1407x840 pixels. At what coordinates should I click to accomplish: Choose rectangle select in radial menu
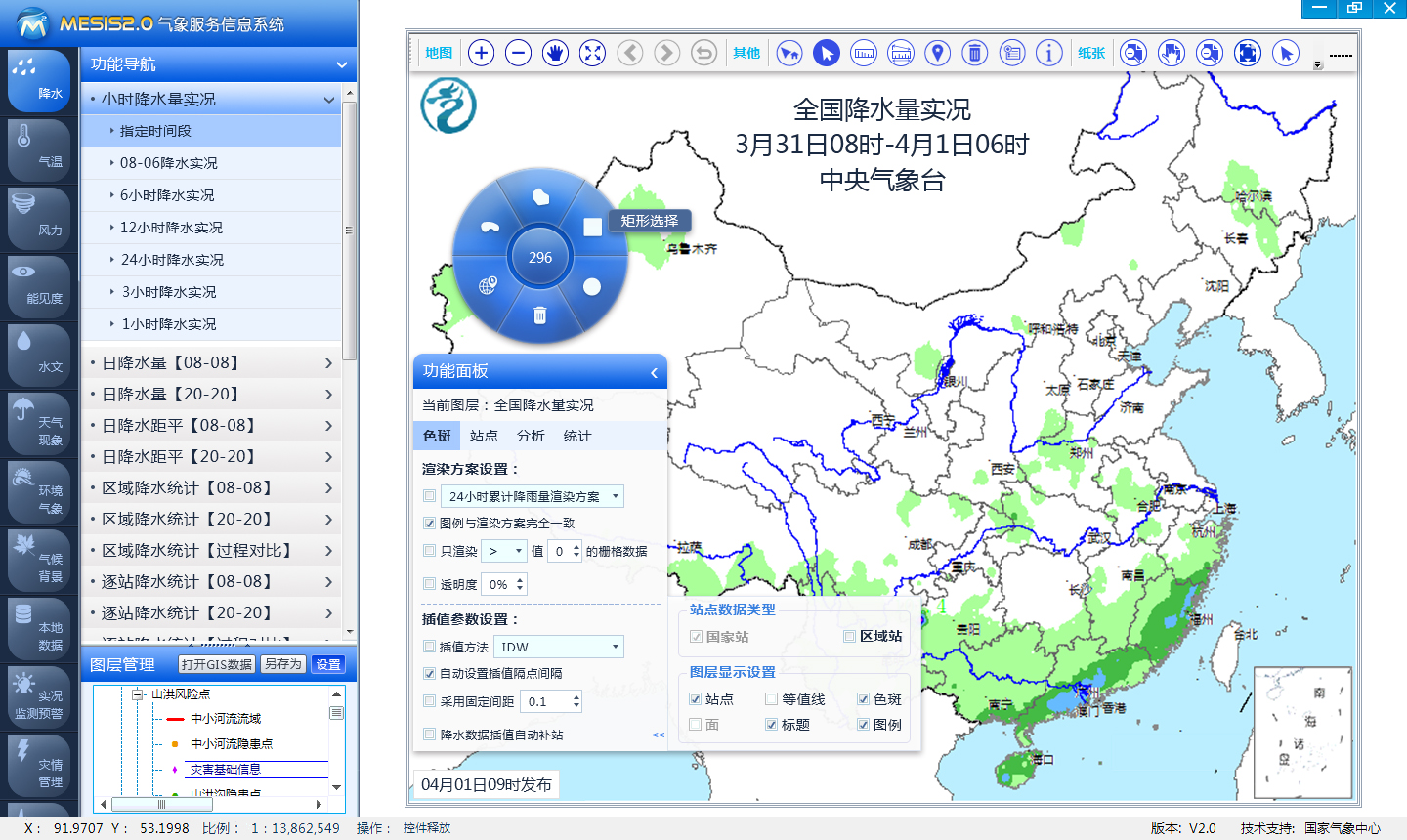(x=592, y=227)
